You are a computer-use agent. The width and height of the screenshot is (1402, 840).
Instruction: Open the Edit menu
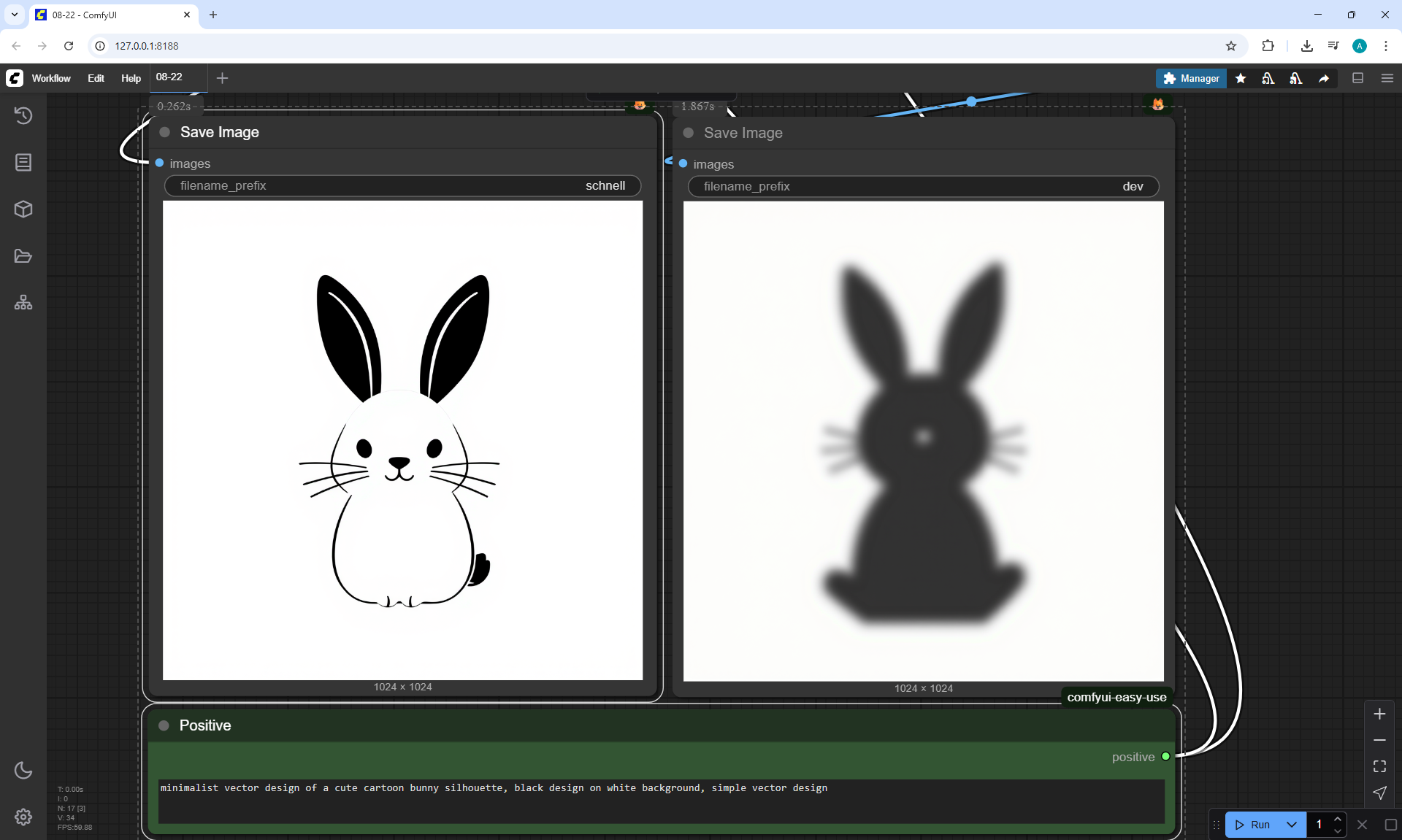(96, 78)
